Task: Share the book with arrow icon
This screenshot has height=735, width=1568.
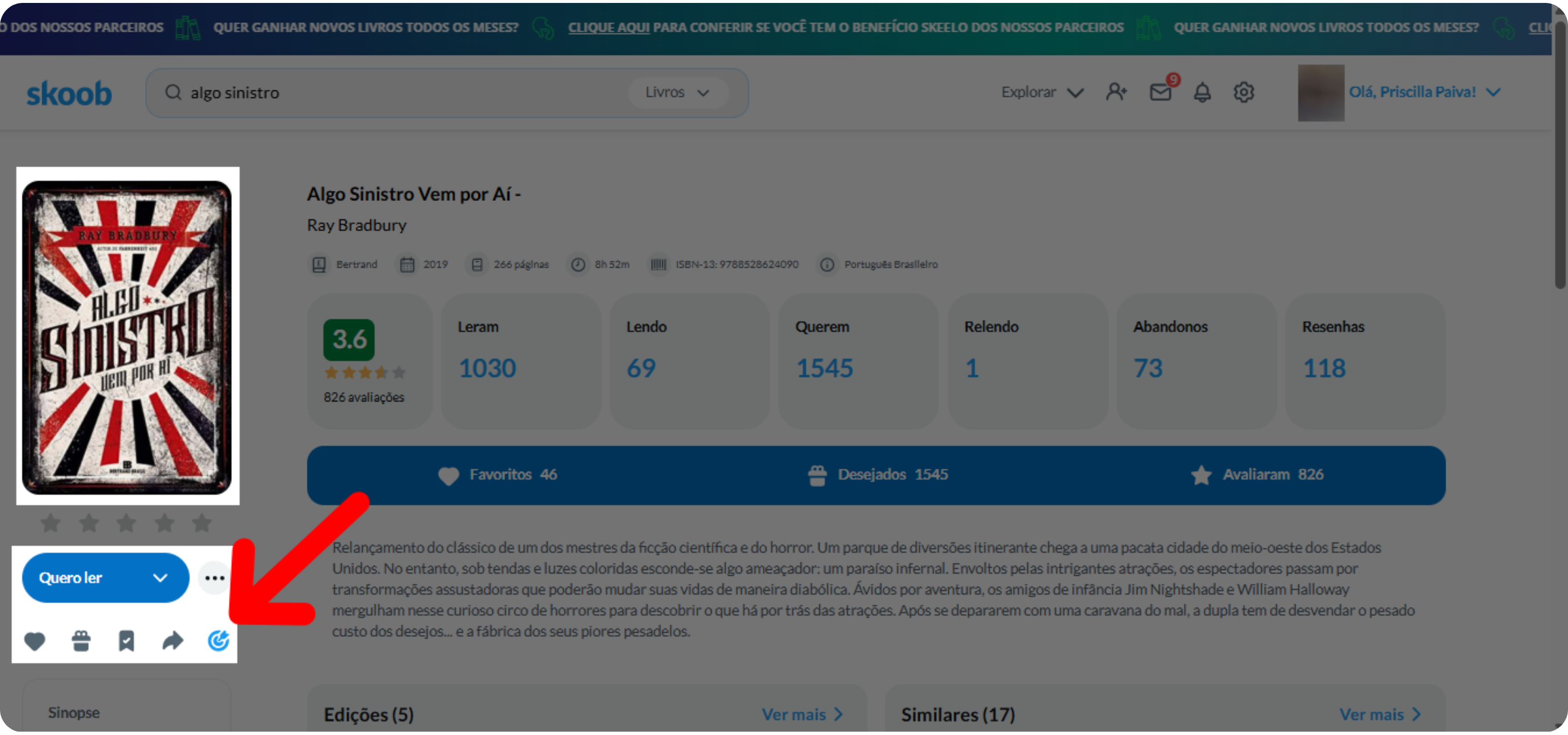Action: (173, 641)
